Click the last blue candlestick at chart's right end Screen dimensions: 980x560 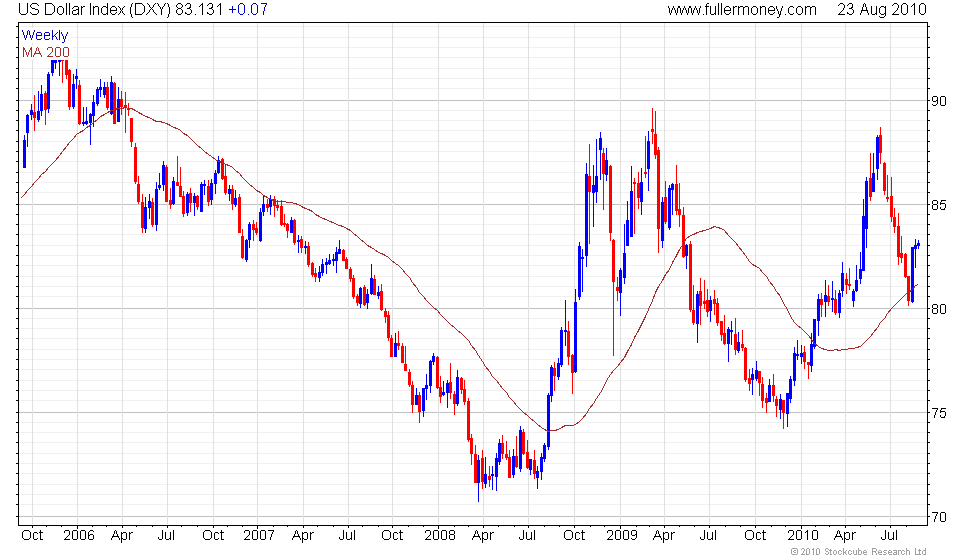pyautogui.click(x=918, y=244)
